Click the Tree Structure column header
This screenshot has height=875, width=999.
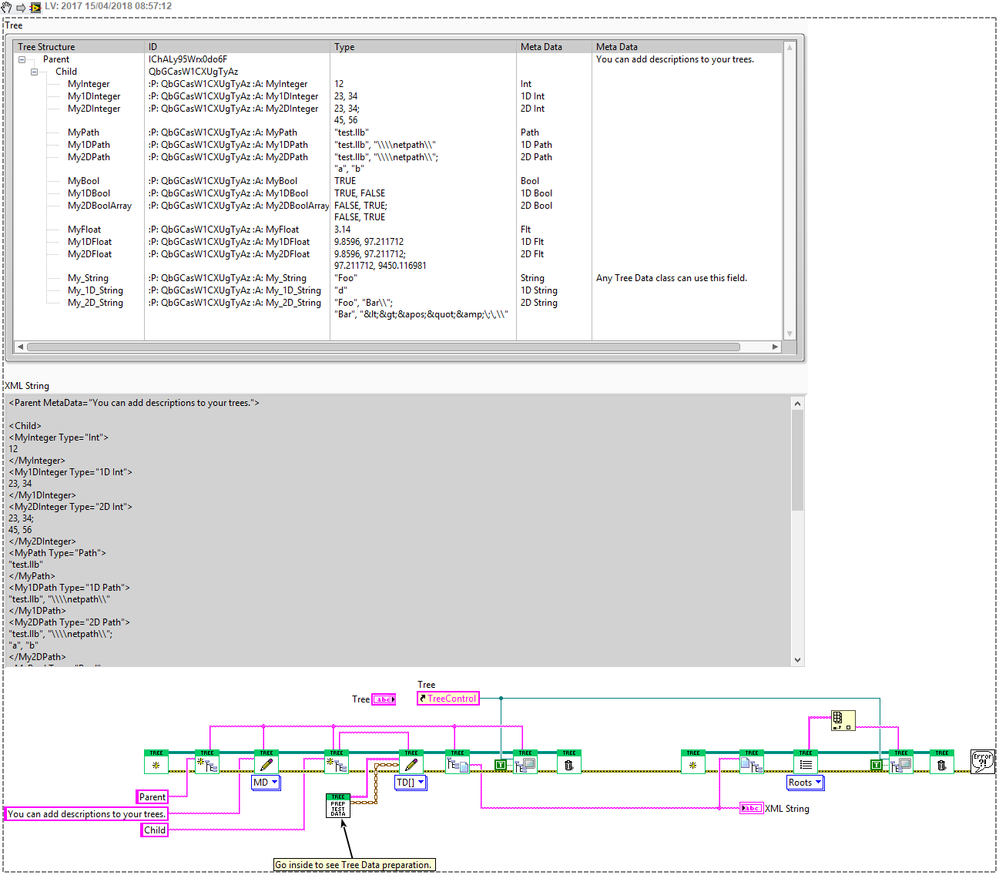click(x=79, y=47)
